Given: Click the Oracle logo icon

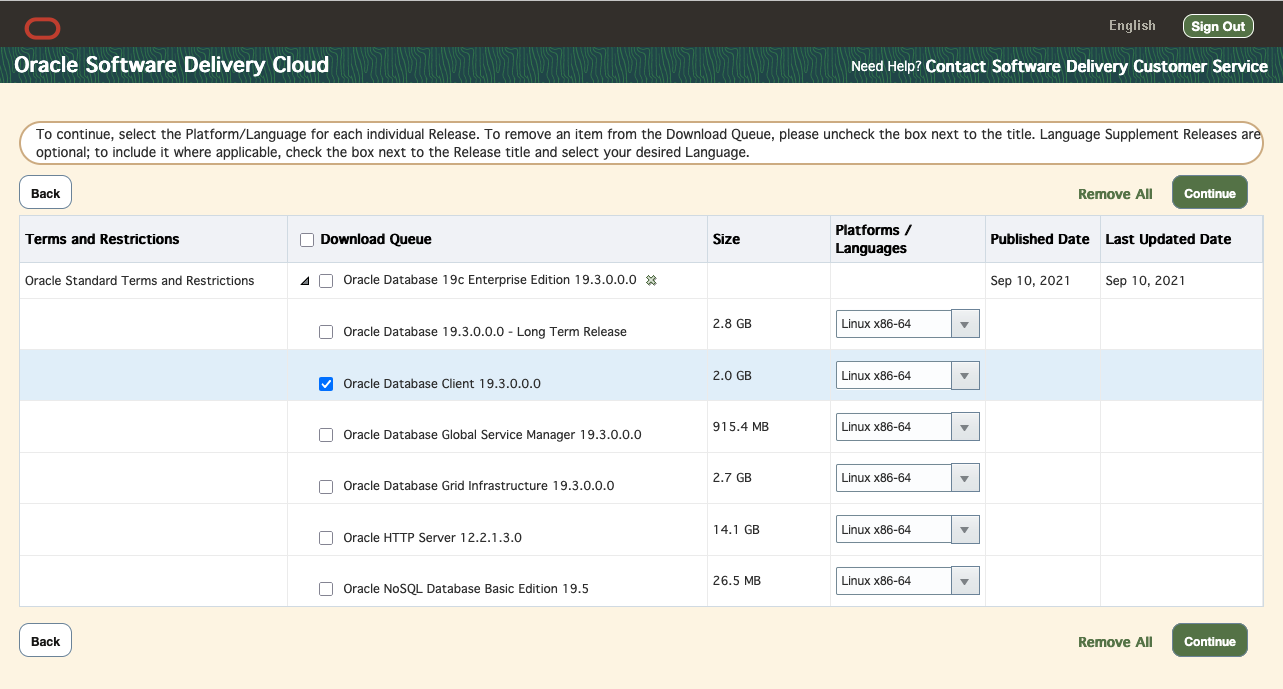Looking at the screenshot, I should tap(43, 28).
